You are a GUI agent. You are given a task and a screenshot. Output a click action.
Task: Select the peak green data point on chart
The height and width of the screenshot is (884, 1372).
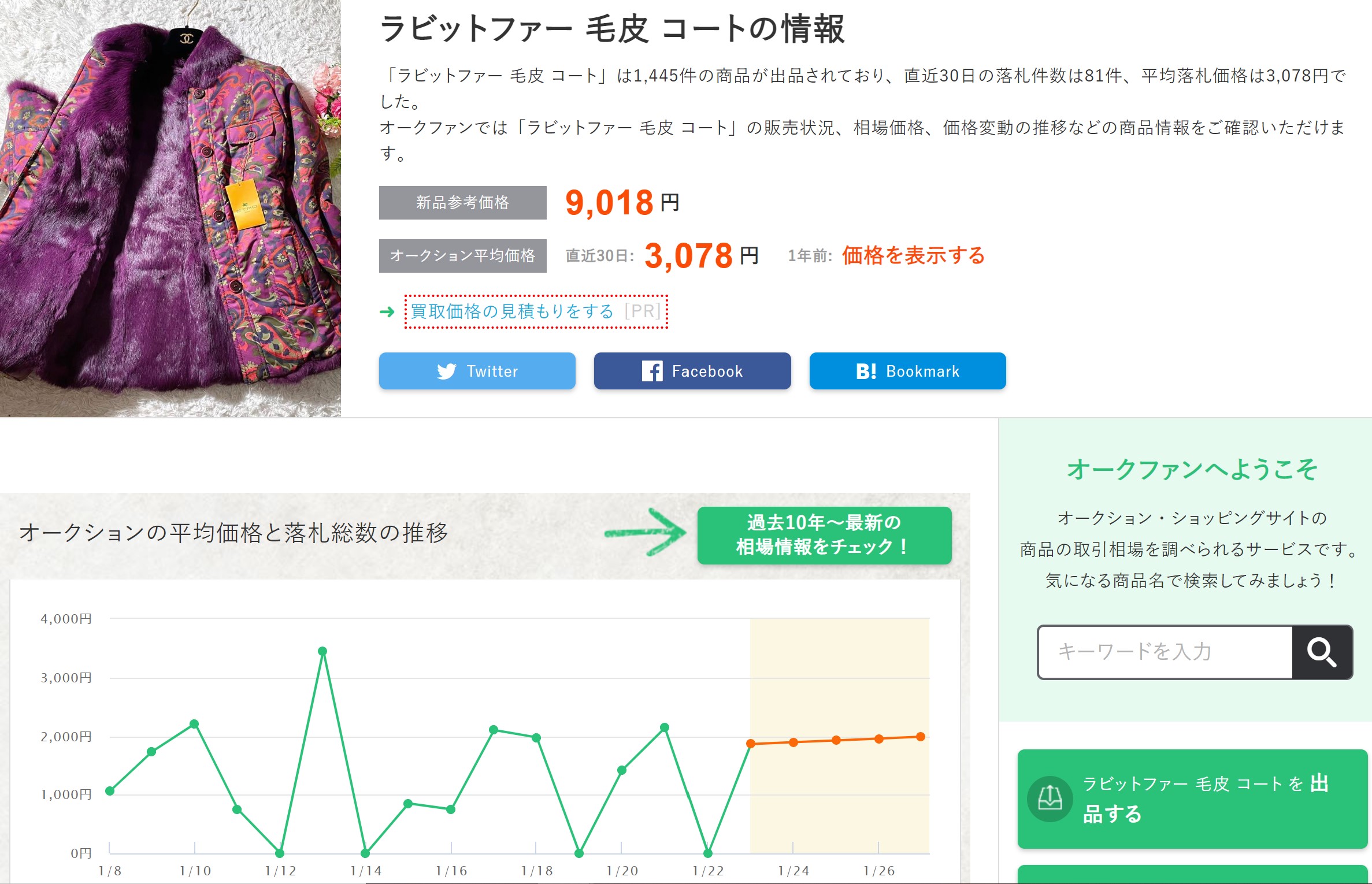(x=322, y=651)
